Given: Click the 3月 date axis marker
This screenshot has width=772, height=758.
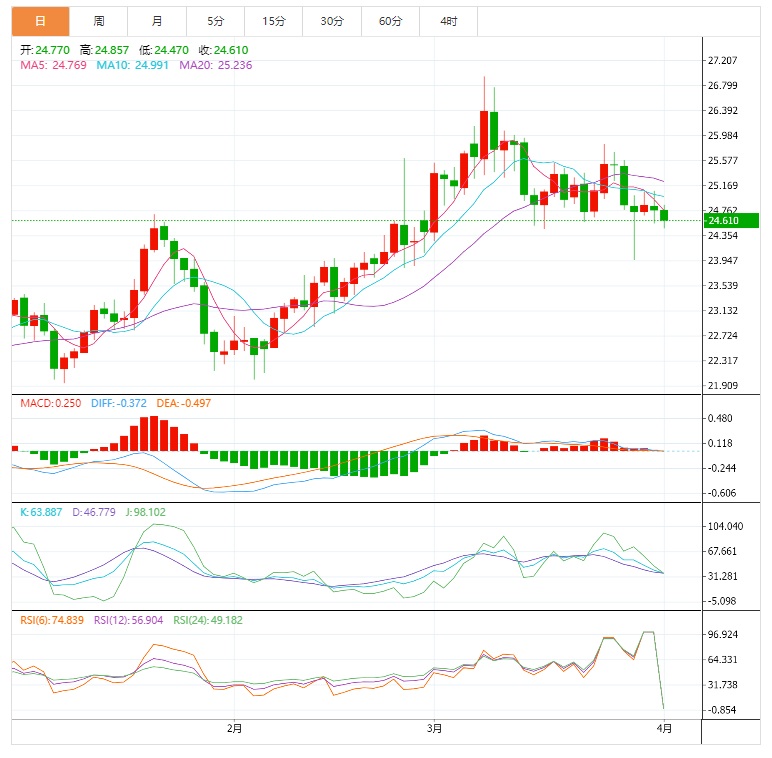Looking at the screenshot, I should coord(434,729).
